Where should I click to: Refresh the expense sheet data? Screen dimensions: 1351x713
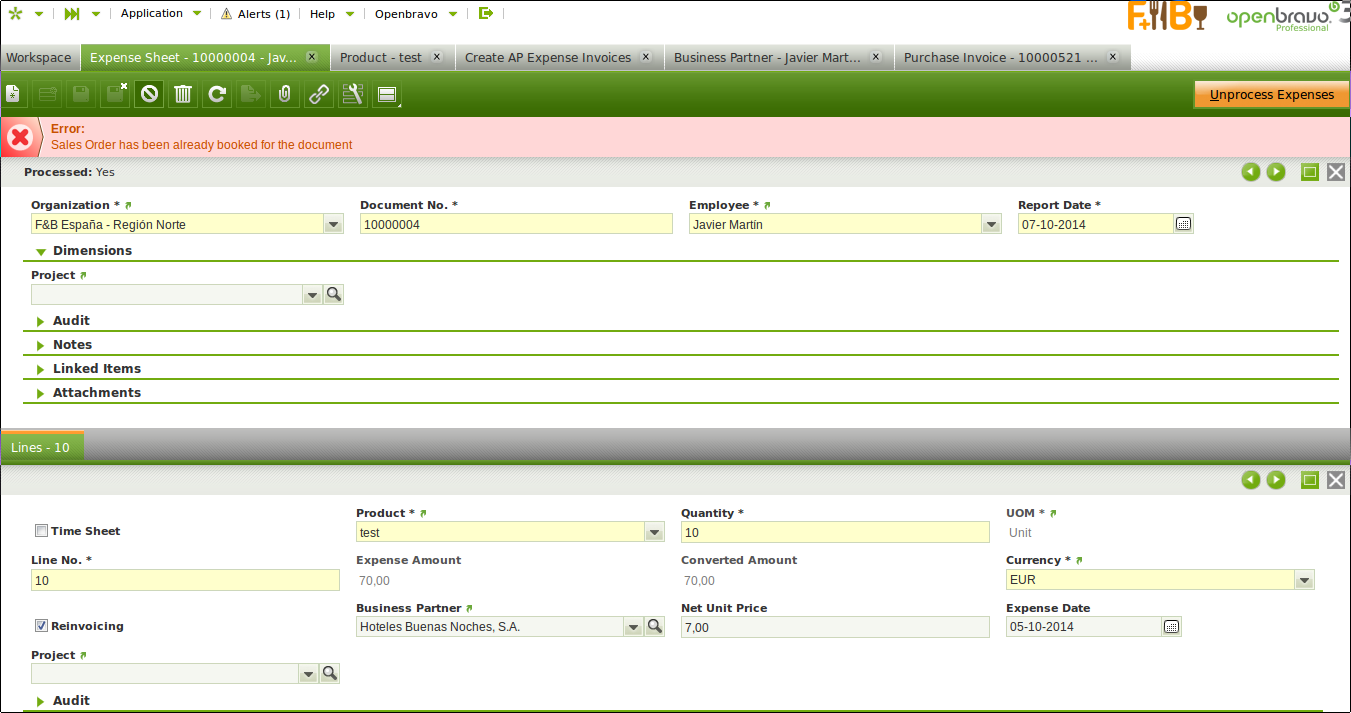point(217,94)
